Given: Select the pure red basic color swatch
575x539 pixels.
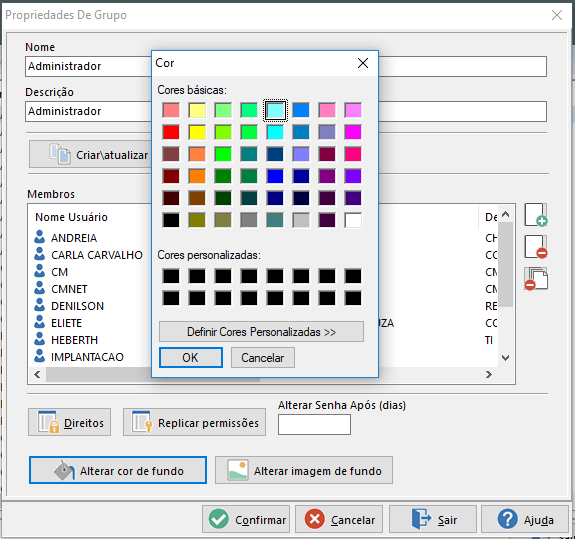Looking at the screenshot, I should pos(171,132).
